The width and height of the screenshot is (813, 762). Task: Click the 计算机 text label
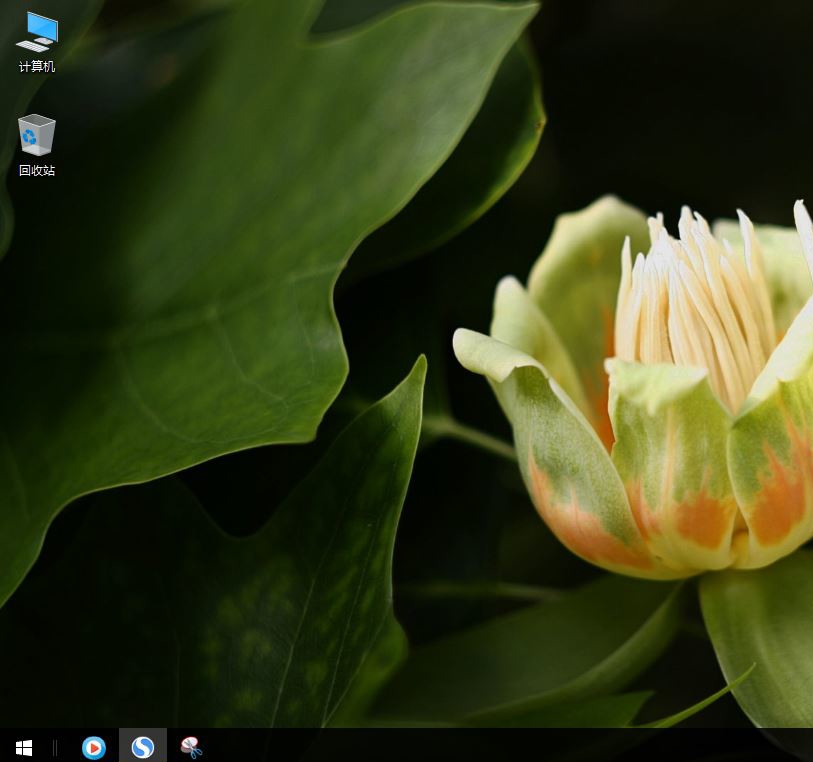[37, 67]
